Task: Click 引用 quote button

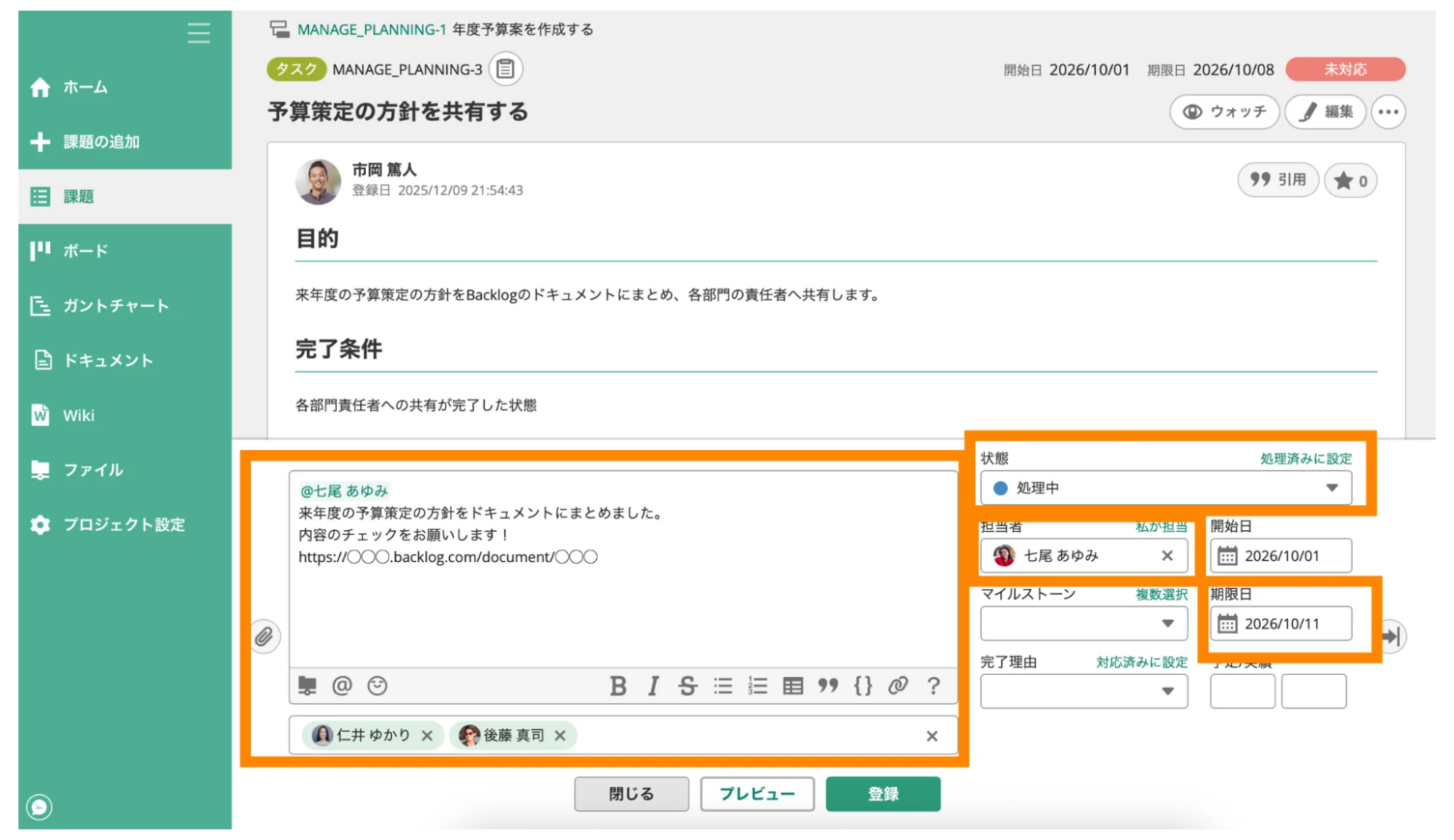Action: [x=1278, y=180]
